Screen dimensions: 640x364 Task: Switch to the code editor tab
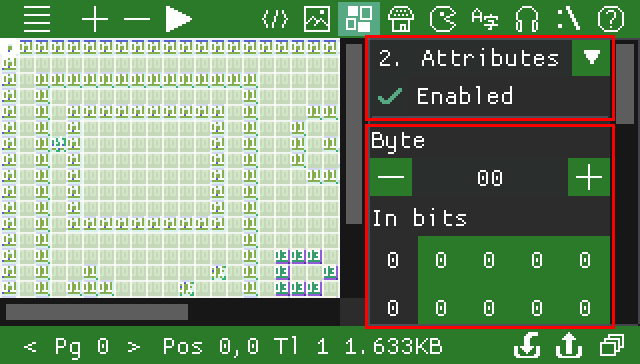click(275, 19)
